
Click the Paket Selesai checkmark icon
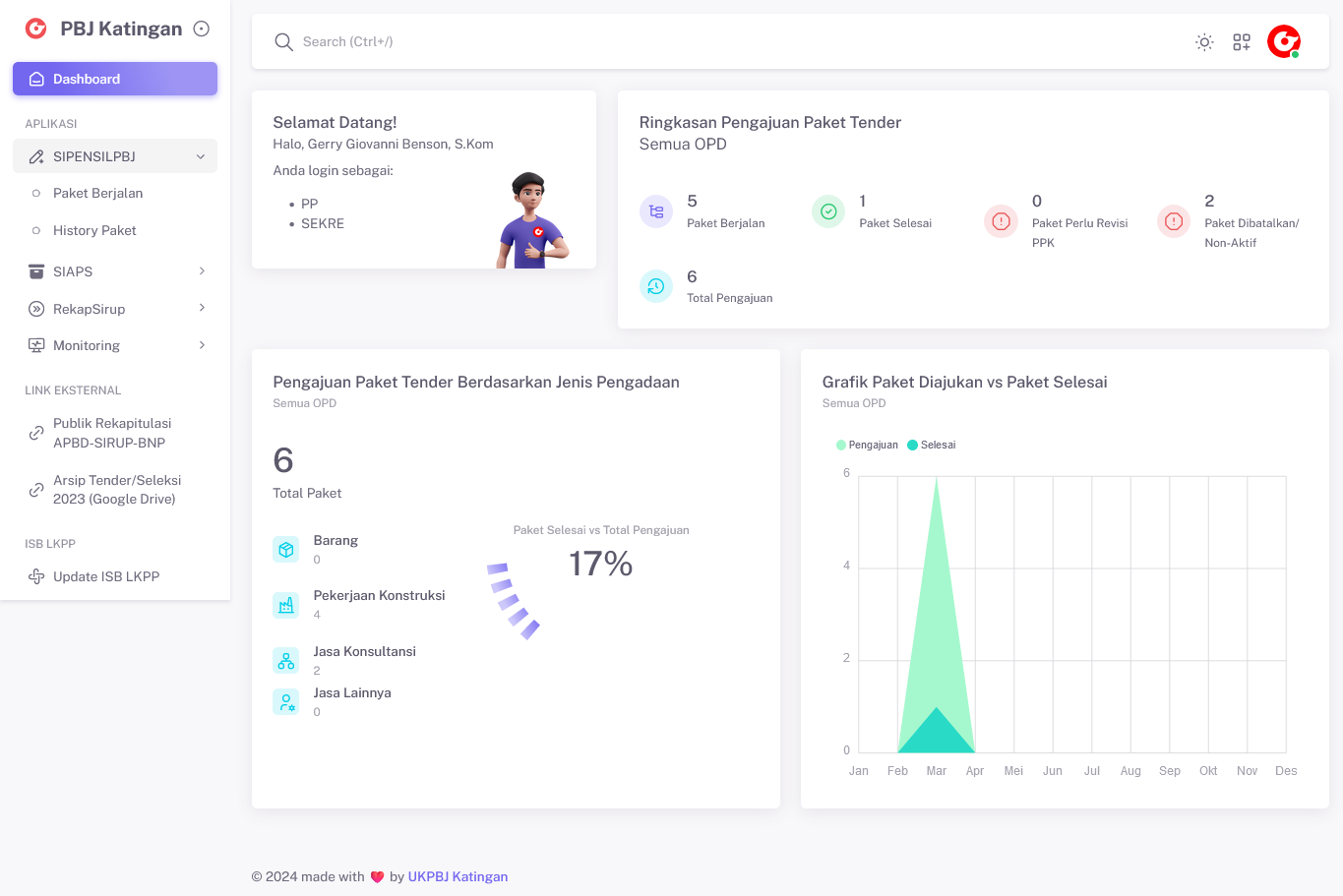pos(828,211)
